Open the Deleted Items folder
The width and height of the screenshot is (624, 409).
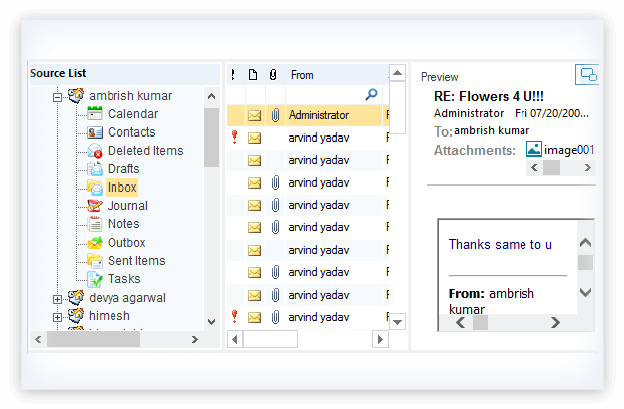(x=145, y=151)
